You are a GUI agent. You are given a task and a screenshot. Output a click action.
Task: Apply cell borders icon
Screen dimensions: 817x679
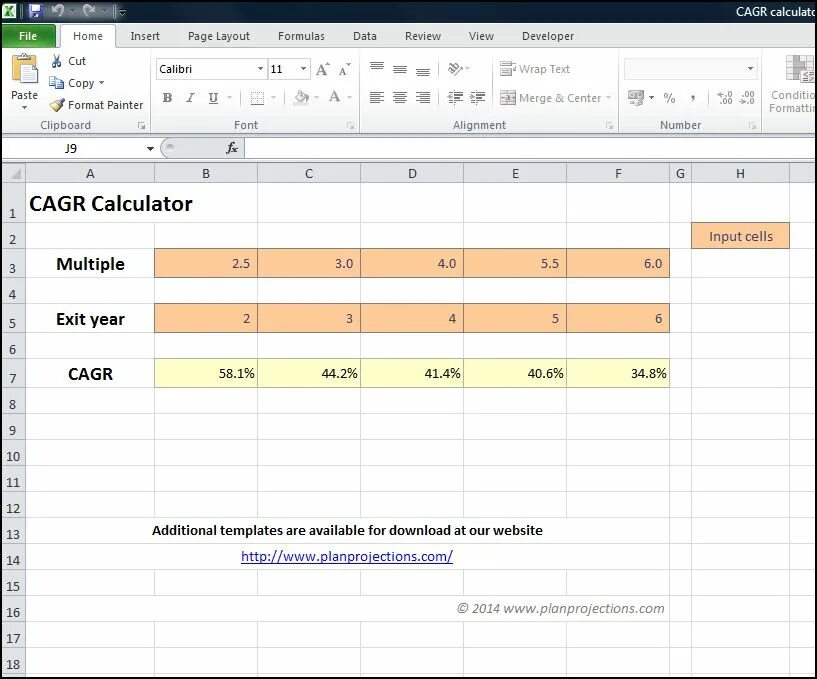pyautogui.click(x=257, y=97)
